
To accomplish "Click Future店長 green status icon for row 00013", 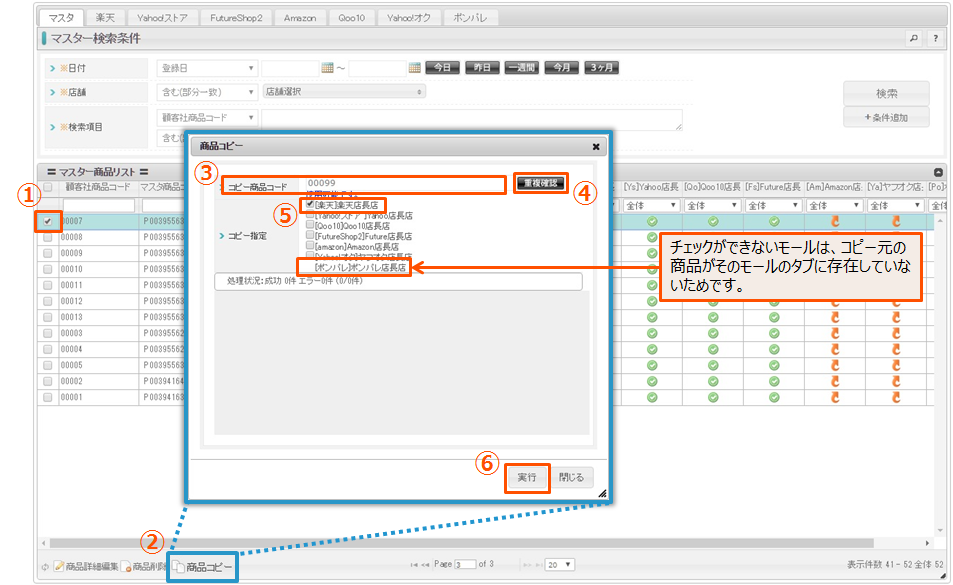I will (774, 317).
